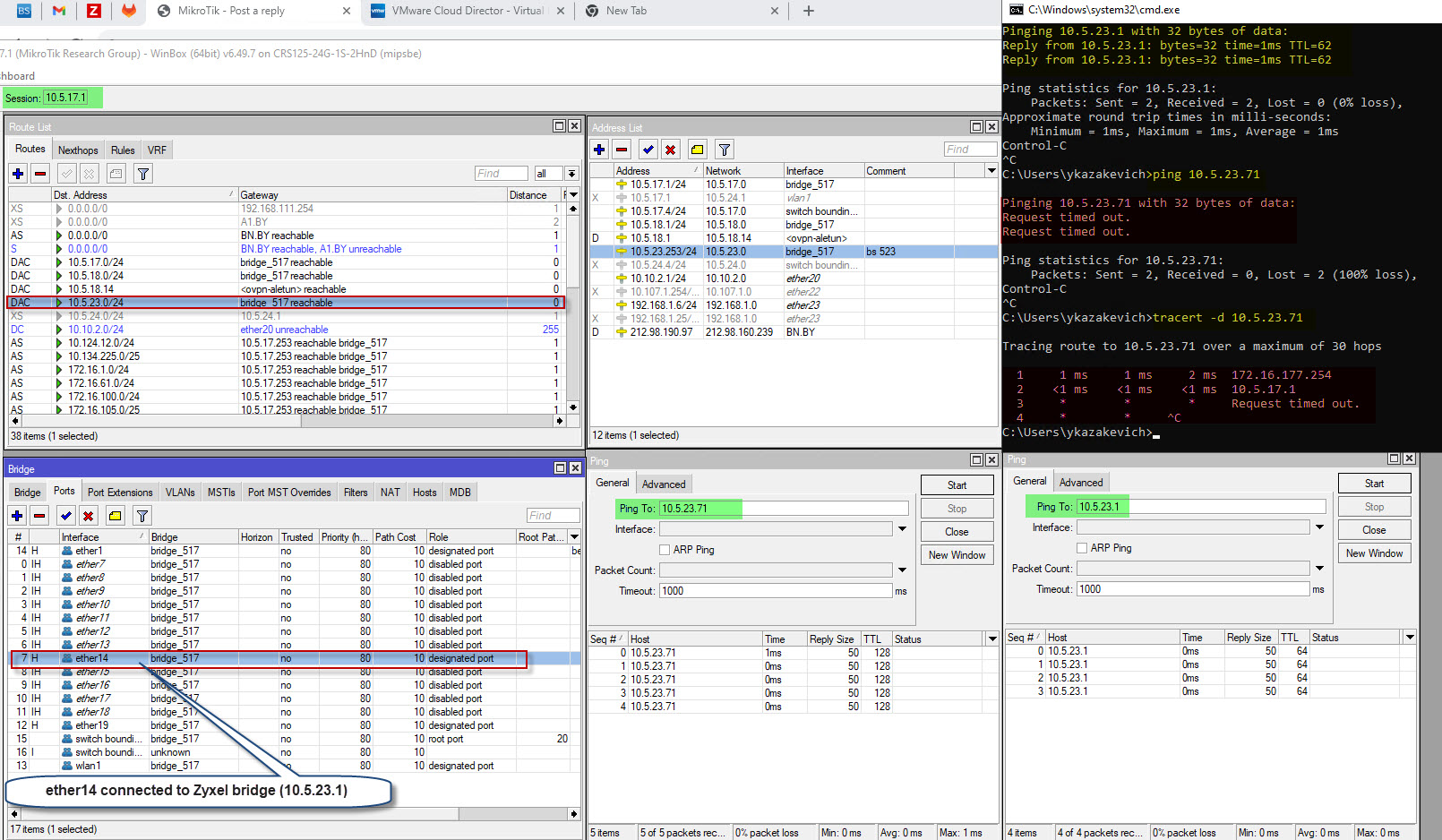Add a new route in Route List
Viewport: 1442px width, 840px height.
pyautogui.click(x=18, y=174)
